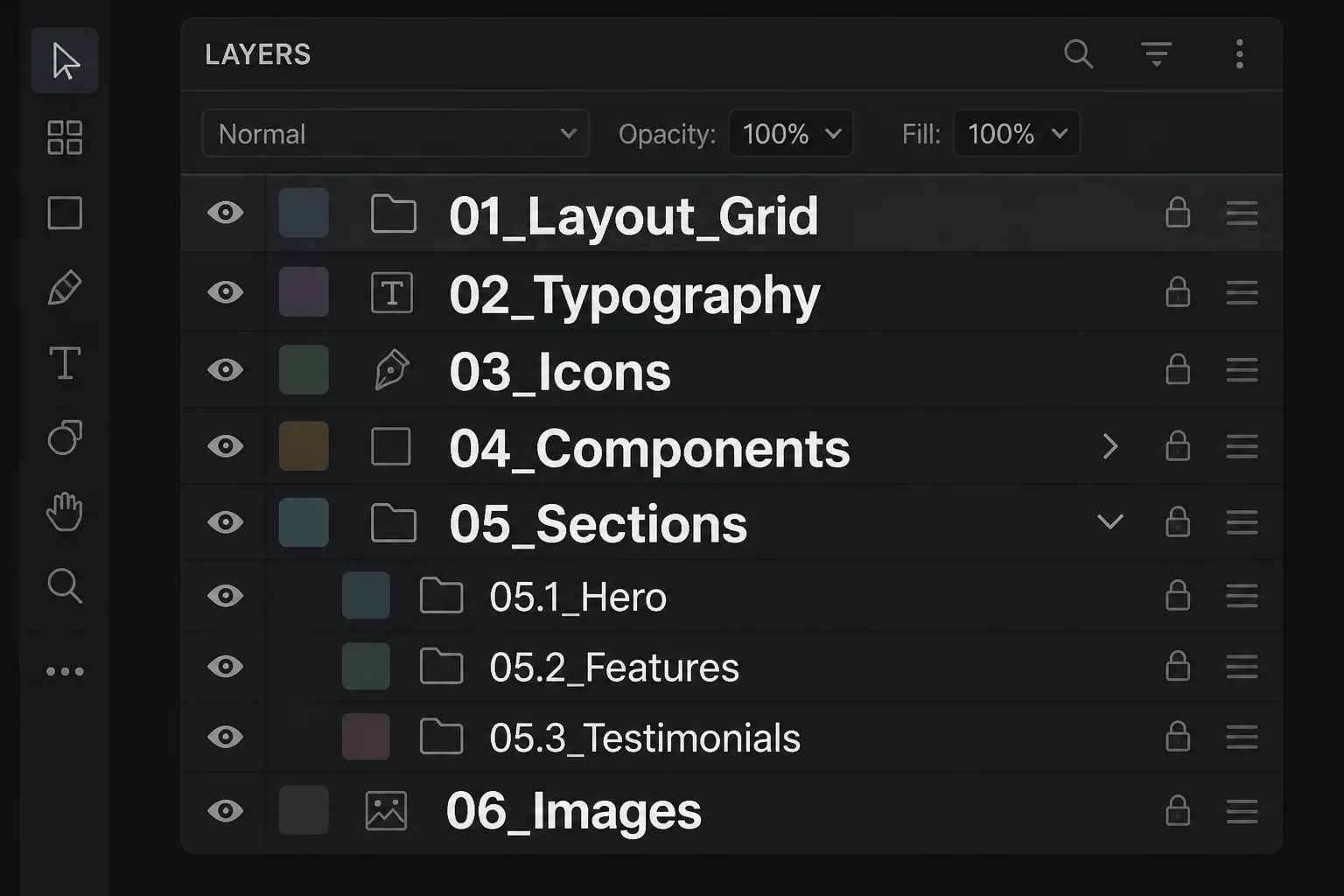Select the 05.2_Features sublayer name
Screen dimensions: 1344x896
point(614,668)
